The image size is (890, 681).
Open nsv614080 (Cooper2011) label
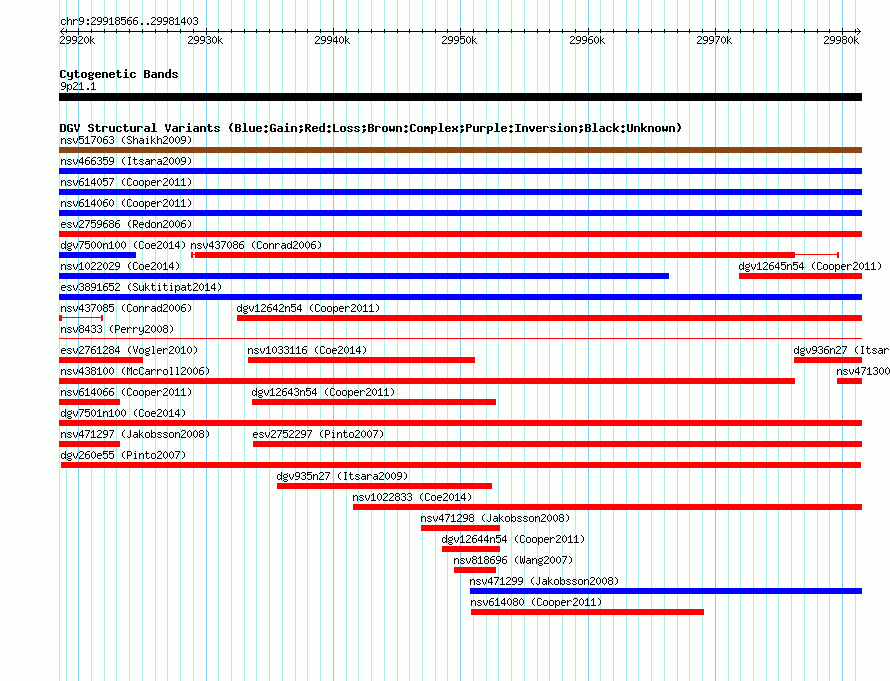pos(536,602)
